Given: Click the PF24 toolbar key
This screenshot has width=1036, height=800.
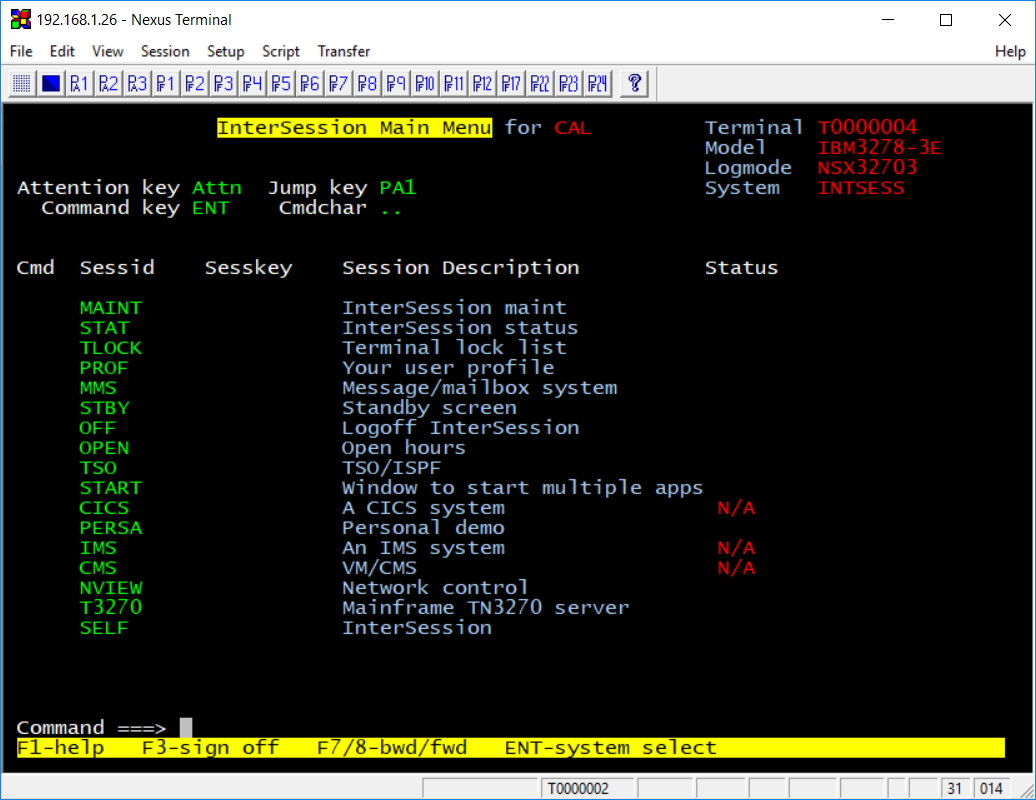Looking at the screenshot, I should pyautogui.click(x=598, y=83).
